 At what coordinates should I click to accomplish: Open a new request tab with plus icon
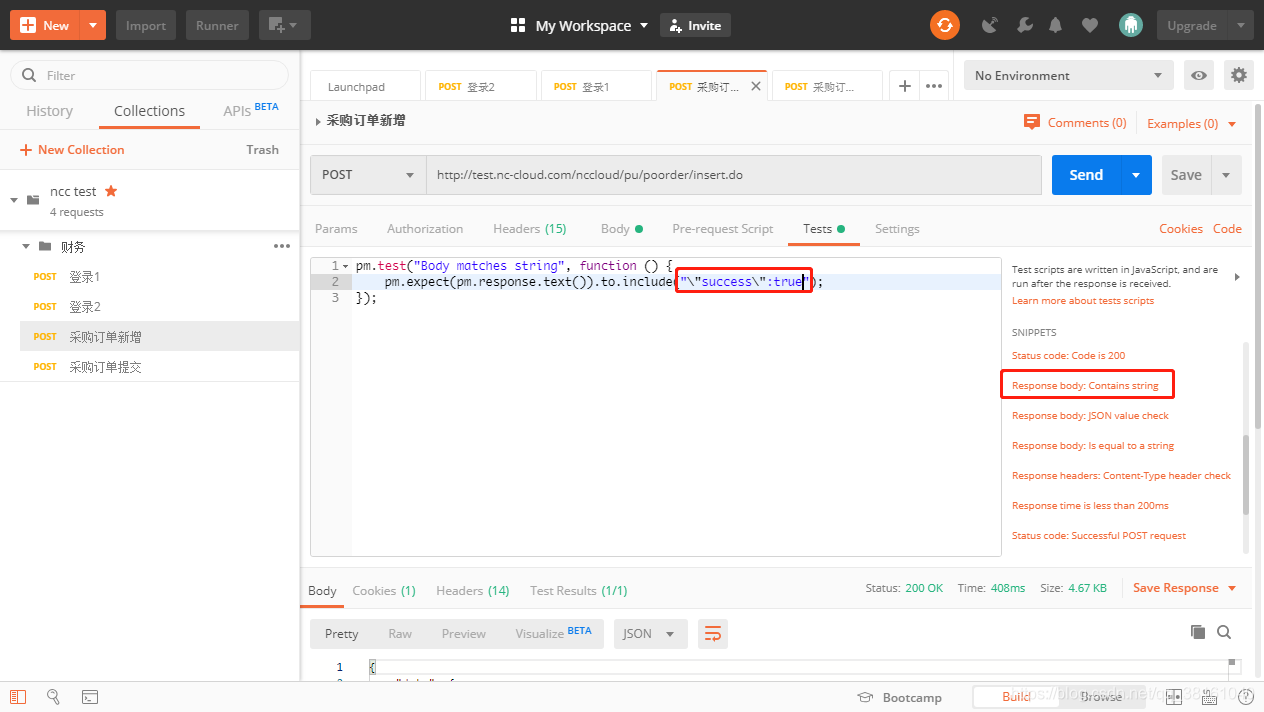pos(904,86)
